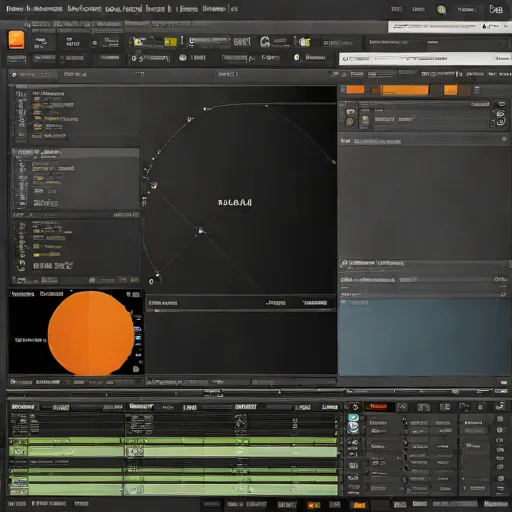The image size is (512, 512).
Task: Click the bright green clip on the second timeline track
Action: pos(172,452)
